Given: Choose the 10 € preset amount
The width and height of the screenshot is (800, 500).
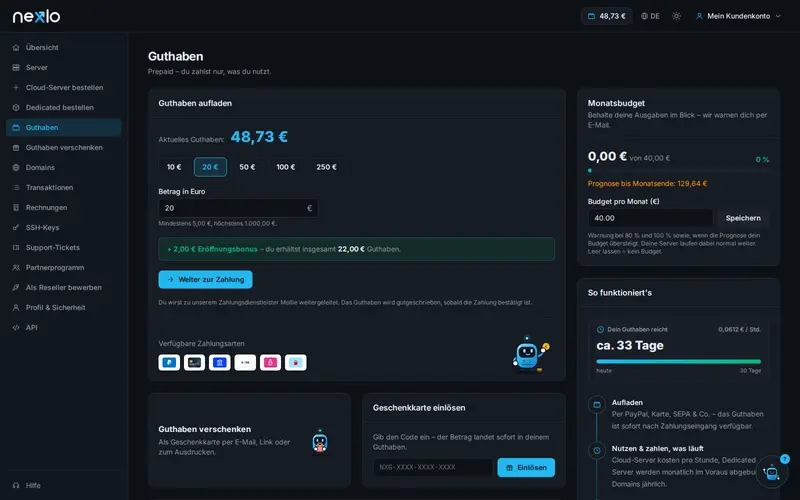Looking at the screenshot, I should point(174,167).
